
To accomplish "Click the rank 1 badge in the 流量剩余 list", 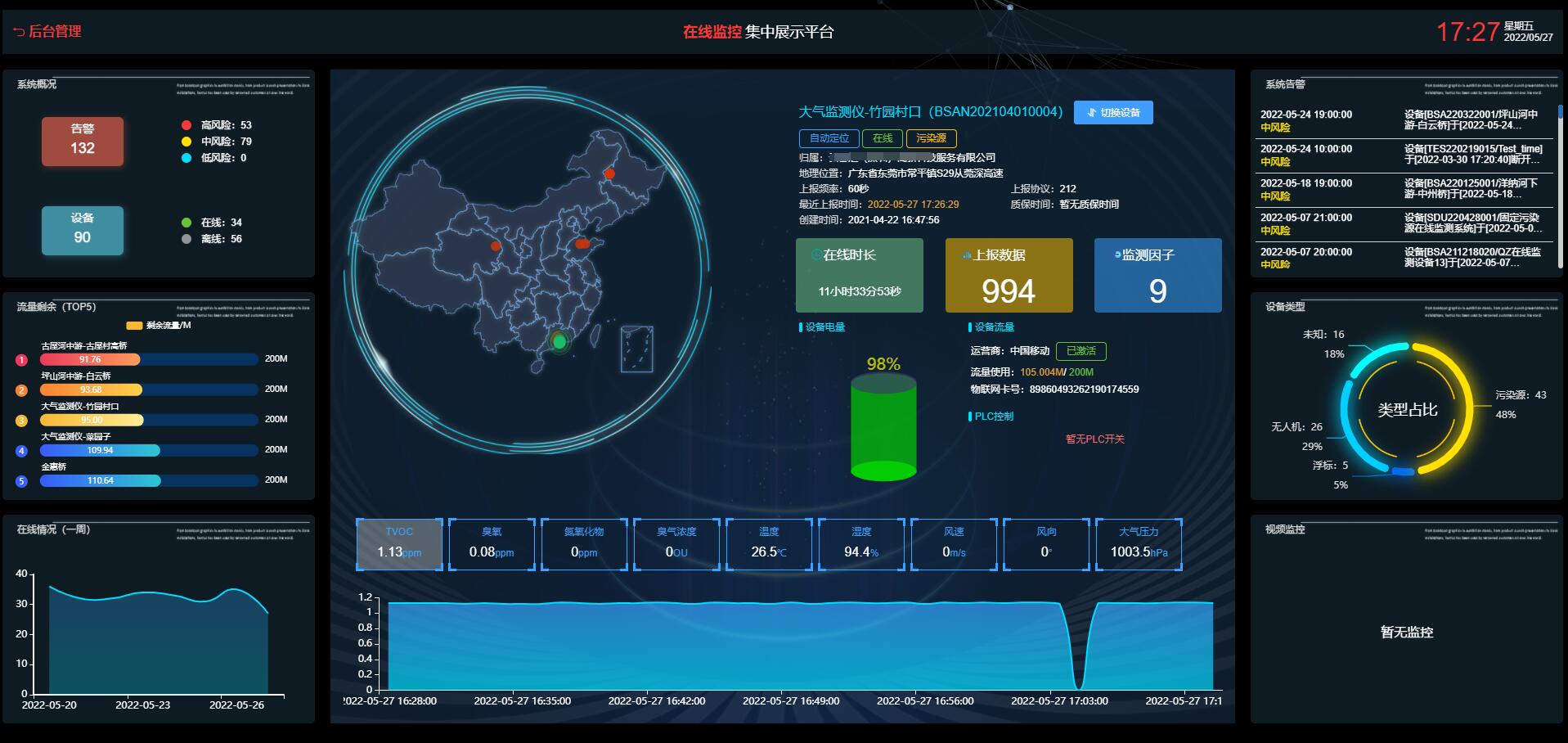I will [22, 360].
